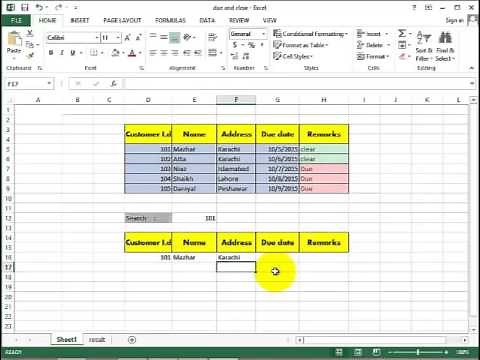
Task: Click the Redo arrow icon
Action: coord(59,7)
